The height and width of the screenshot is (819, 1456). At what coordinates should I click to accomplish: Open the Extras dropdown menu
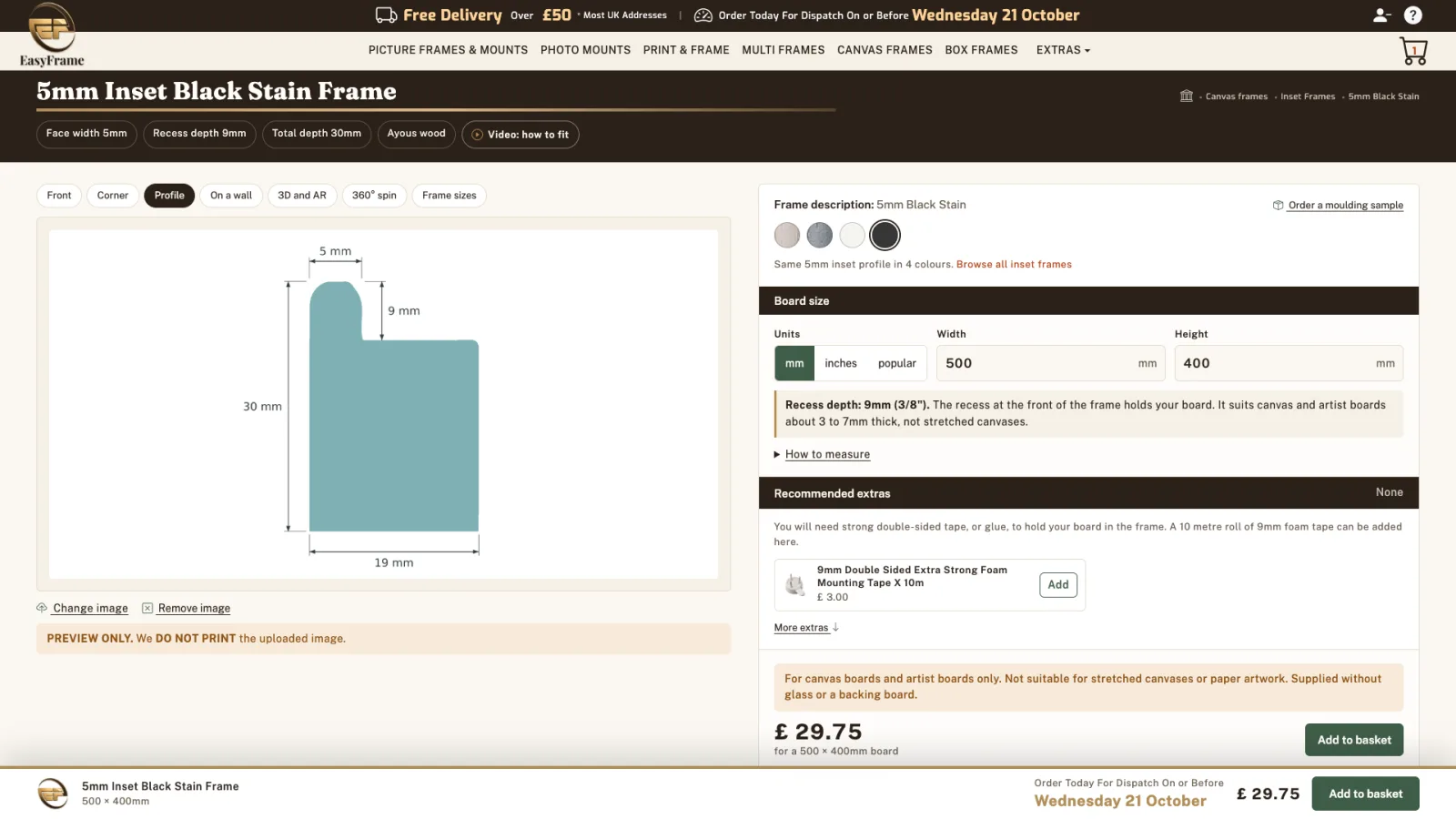(1063, 50)
